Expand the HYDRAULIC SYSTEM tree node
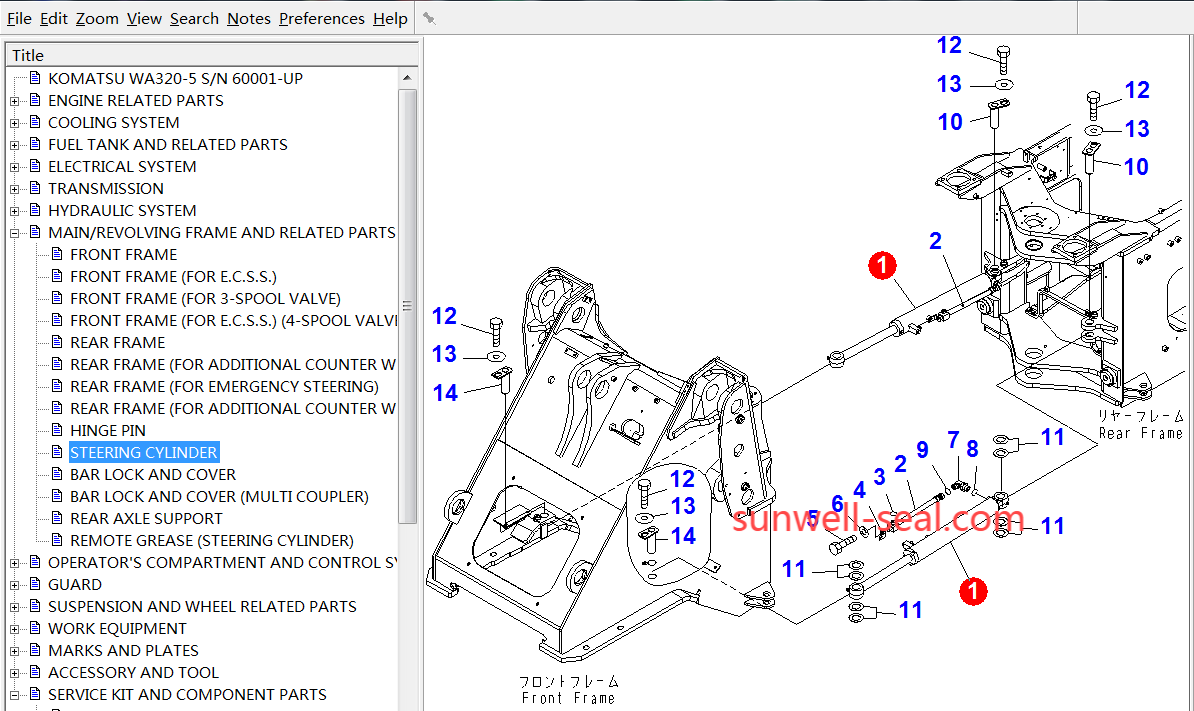This screenshot has height=711, width=1194. (15, 211)
